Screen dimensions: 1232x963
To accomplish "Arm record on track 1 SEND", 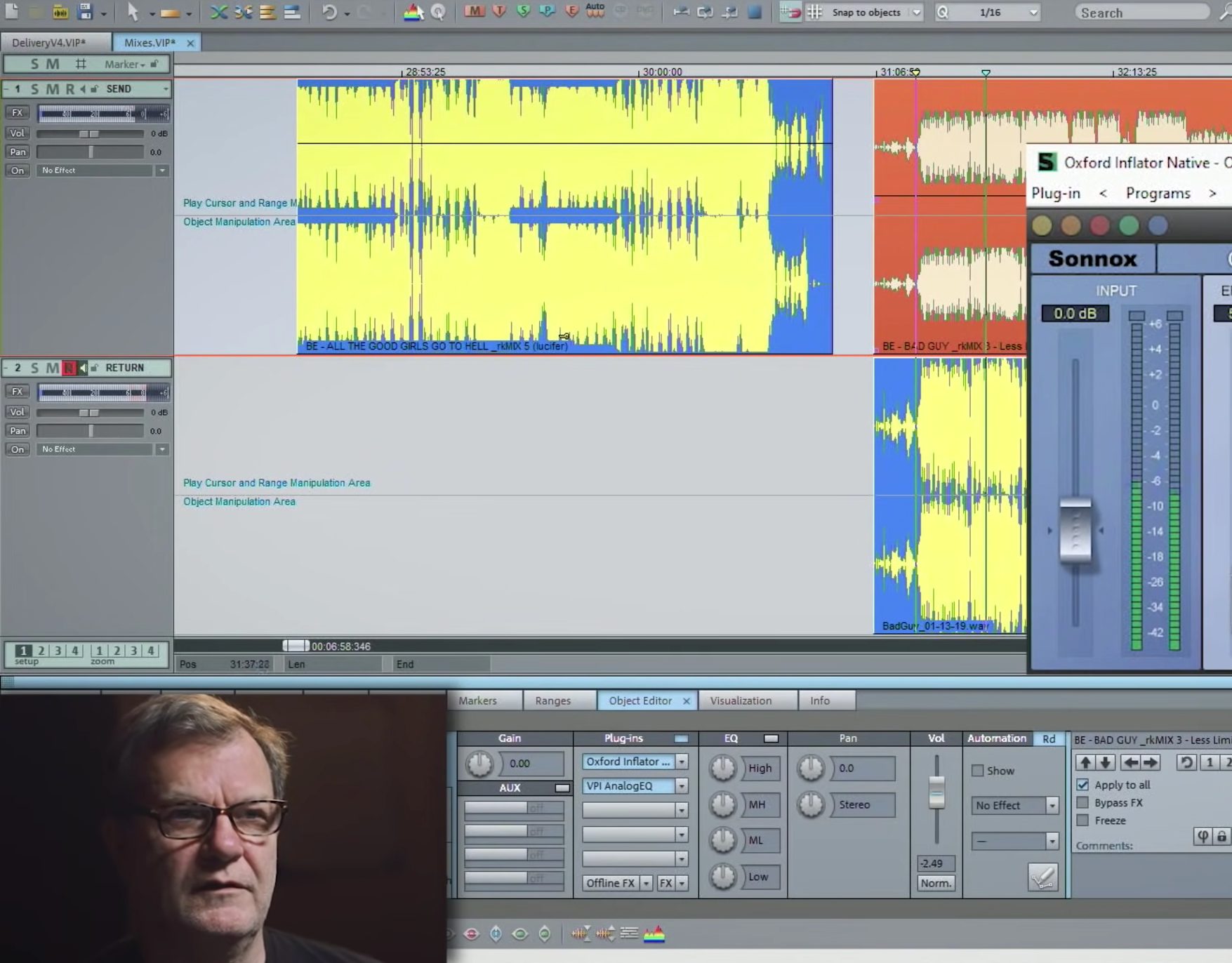I will point(69,89).
